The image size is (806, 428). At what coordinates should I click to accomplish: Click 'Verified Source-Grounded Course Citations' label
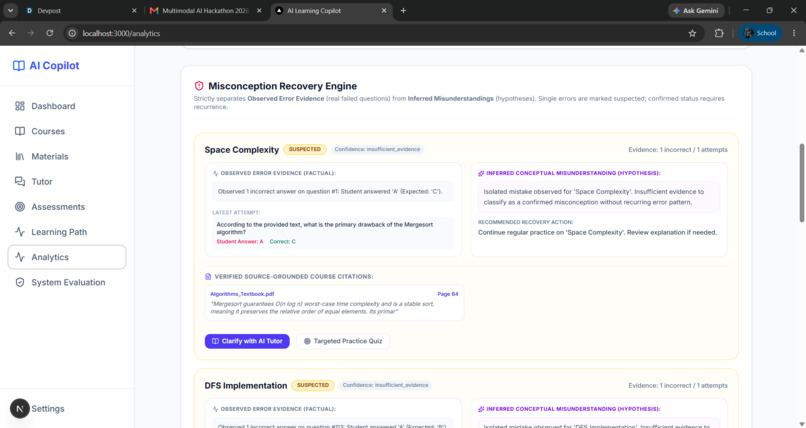coord(294,276)
